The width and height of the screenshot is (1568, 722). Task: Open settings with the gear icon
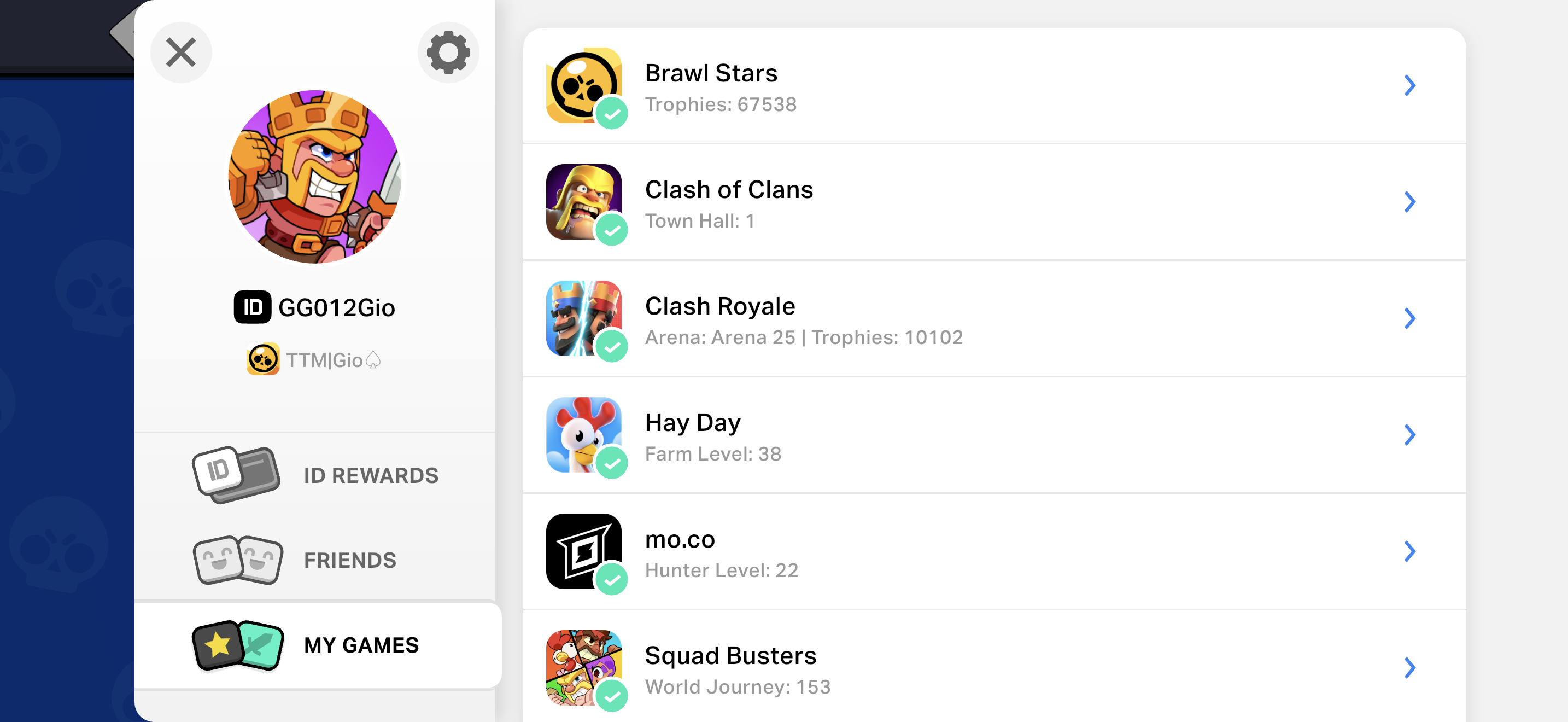448,53
